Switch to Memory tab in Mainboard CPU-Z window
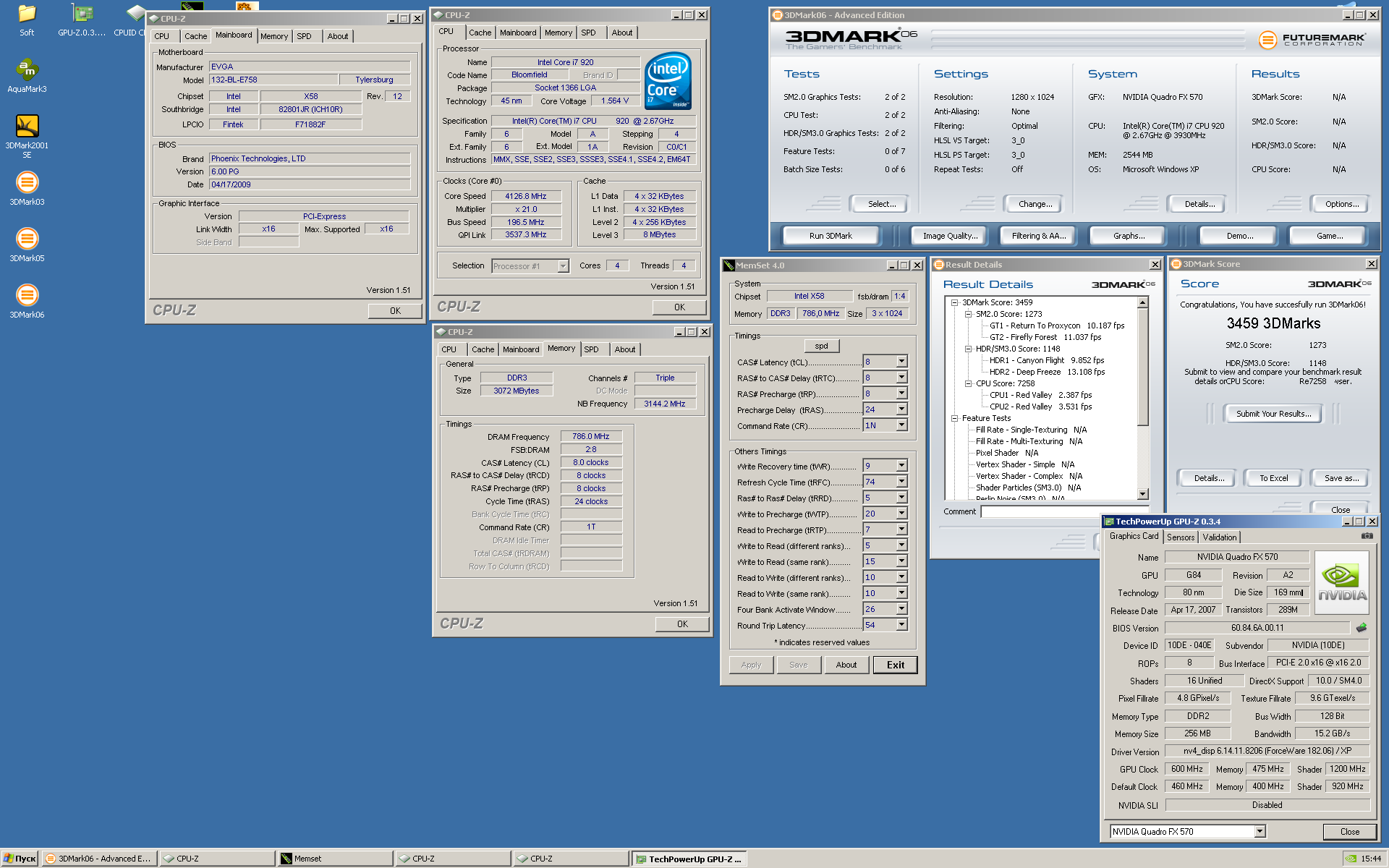This screenshot has width=1389, height=868. pyautogui.click(x=274, y=36)
